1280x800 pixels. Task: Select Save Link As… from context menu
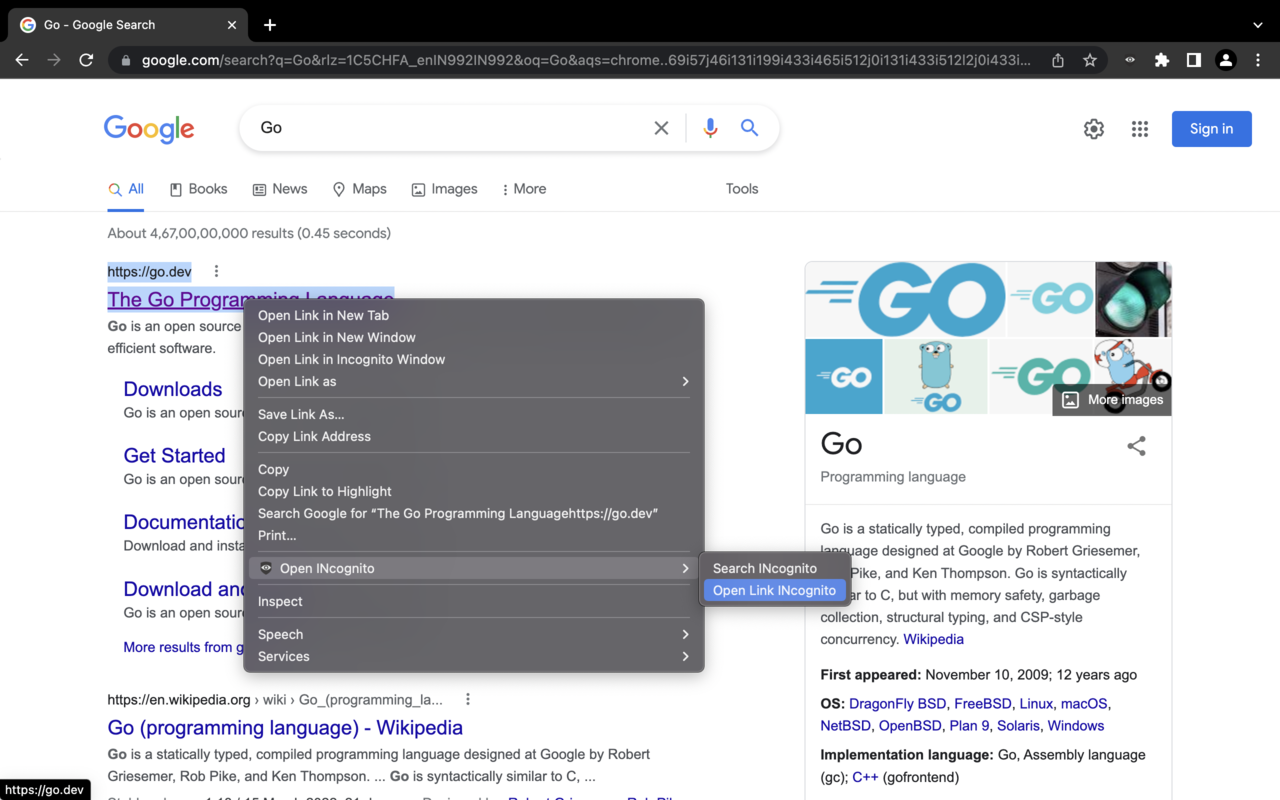(474, 414)
